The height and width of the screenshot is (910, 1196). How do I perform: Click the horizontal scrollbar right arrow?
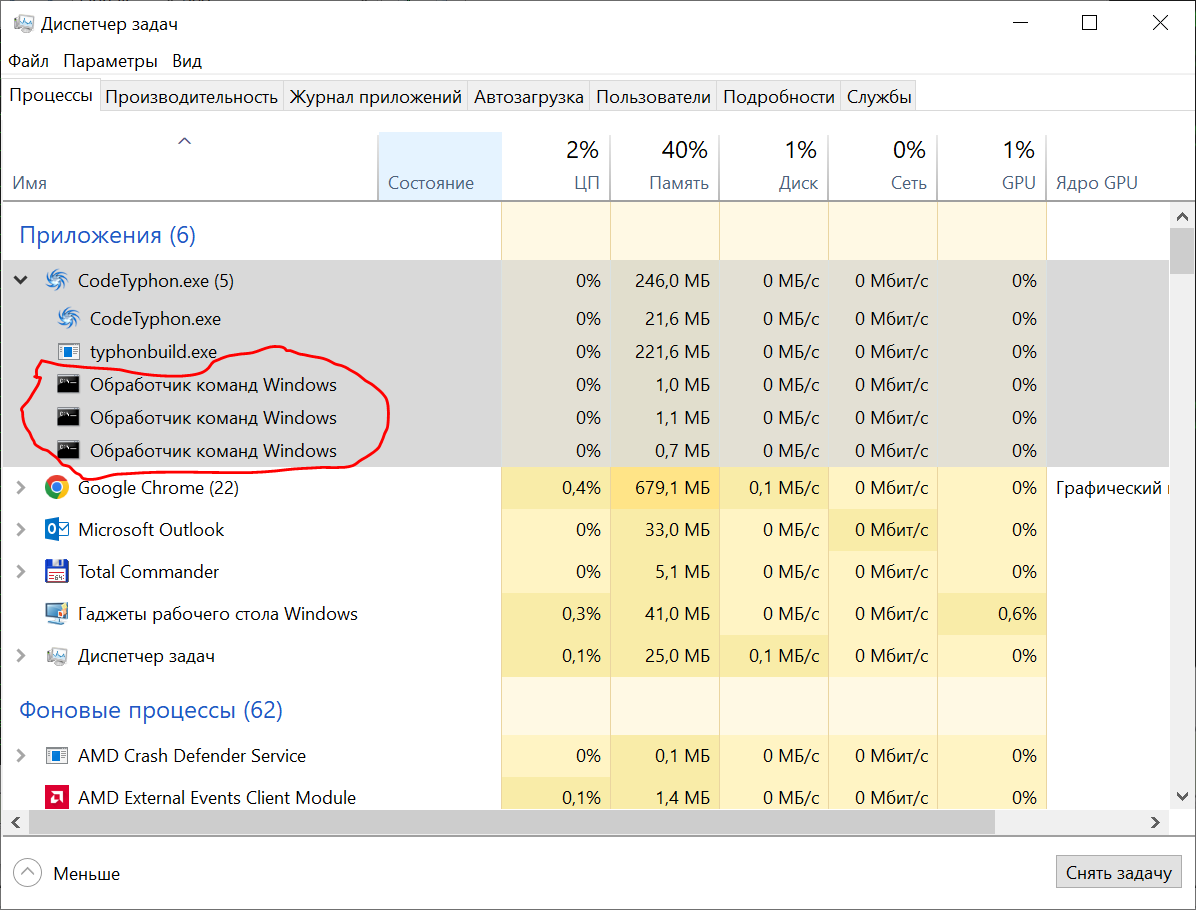point(1156,822)
